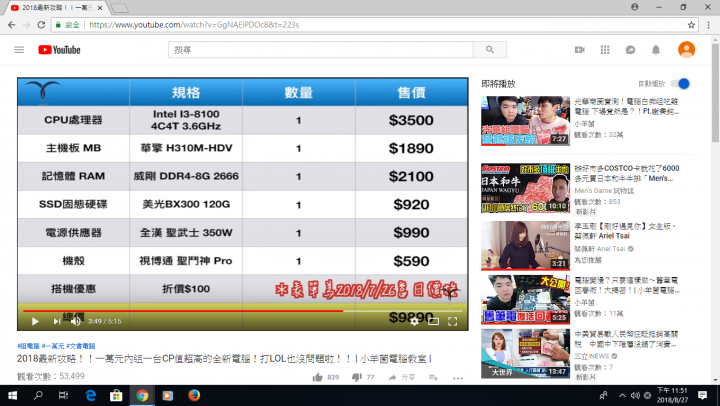This screenshot has width=720, height=406.
Task: Dislike the video with thumbs down
Action: coord(356,377)
